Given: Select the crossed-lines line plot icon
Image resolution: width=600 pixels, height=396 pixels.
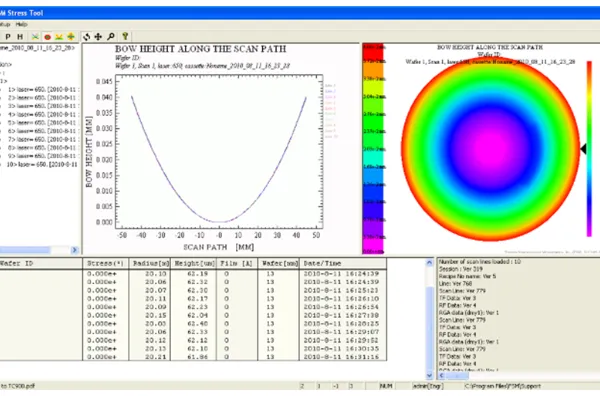Looking at the screenshot, I should [x=35, y=37].
